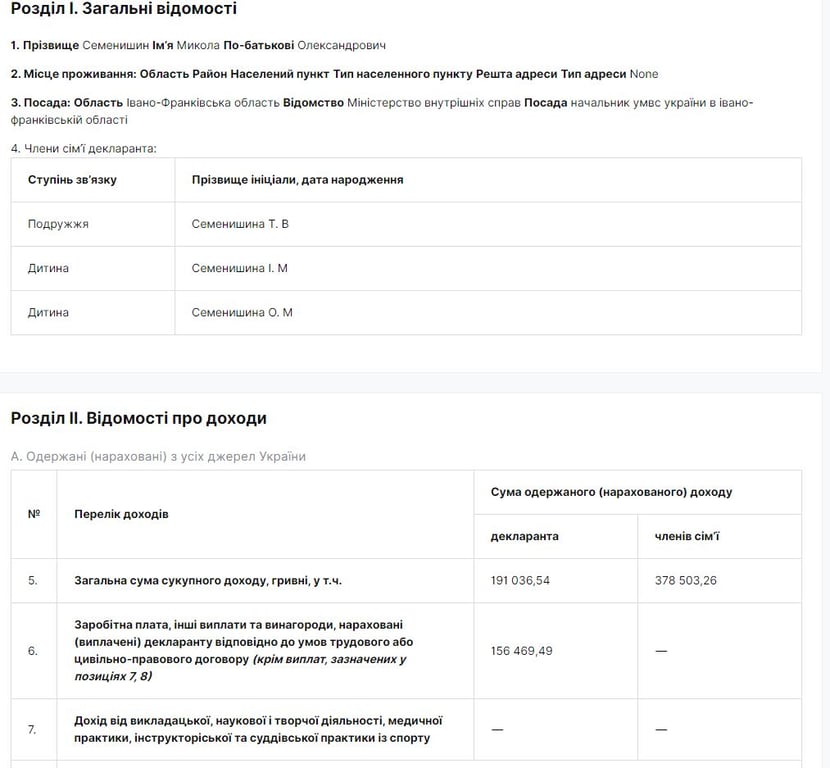Click 'Міністерство внутрішніх справ' text
Screen dimensions: 830x768
click(433, 103)
